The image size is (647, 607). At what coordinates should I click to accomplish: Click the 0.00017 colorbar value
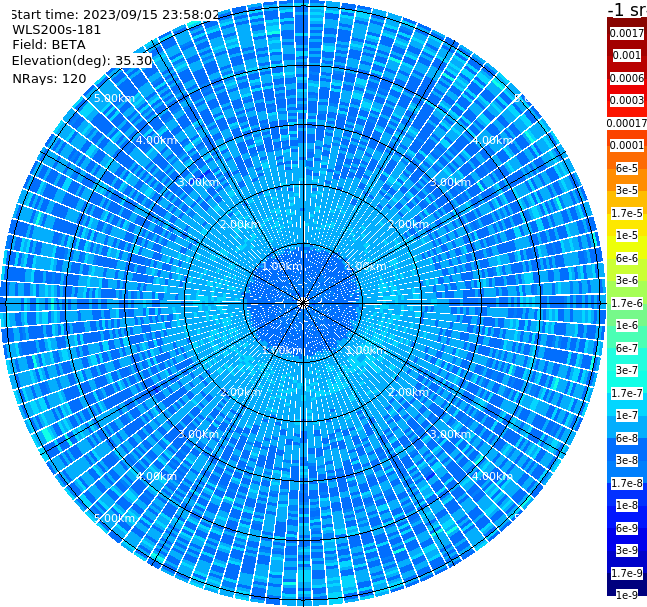627,123
